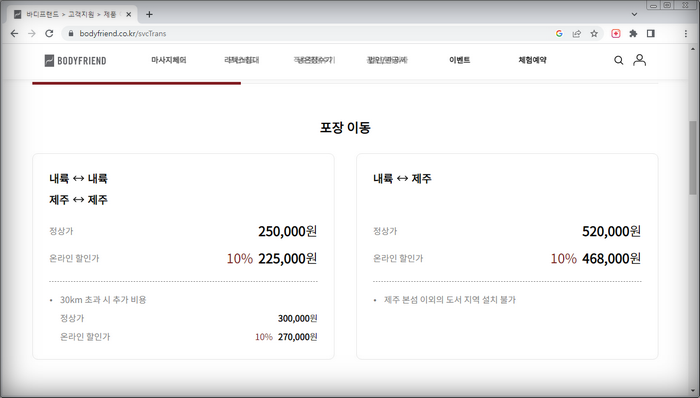Screen dimensions: 700x398
Task: Open the 이벤트 menu
Action: (459, 60)
